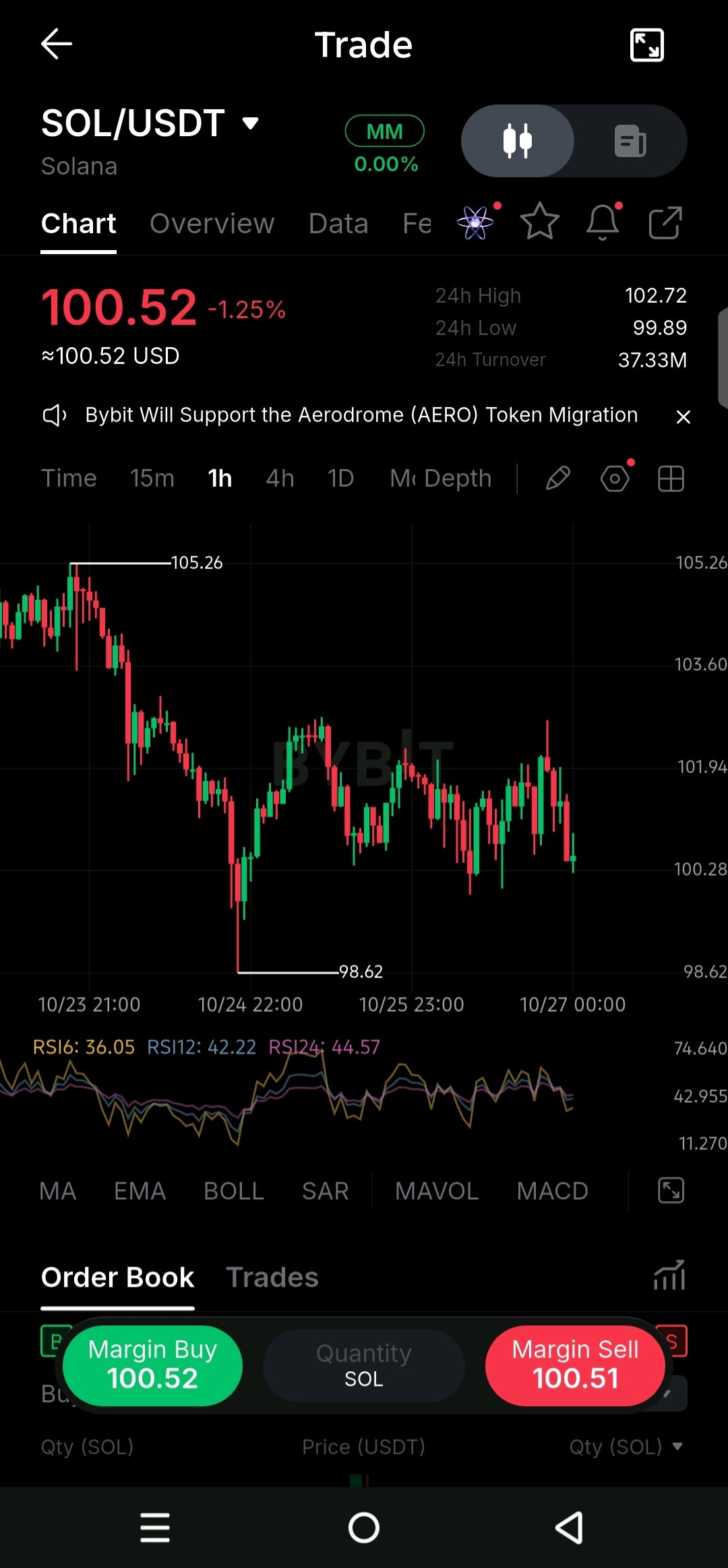The width and height of the screenshot is (728, 1568).
Task: Enable the EMA indicator
Action: pos(140,1191)
